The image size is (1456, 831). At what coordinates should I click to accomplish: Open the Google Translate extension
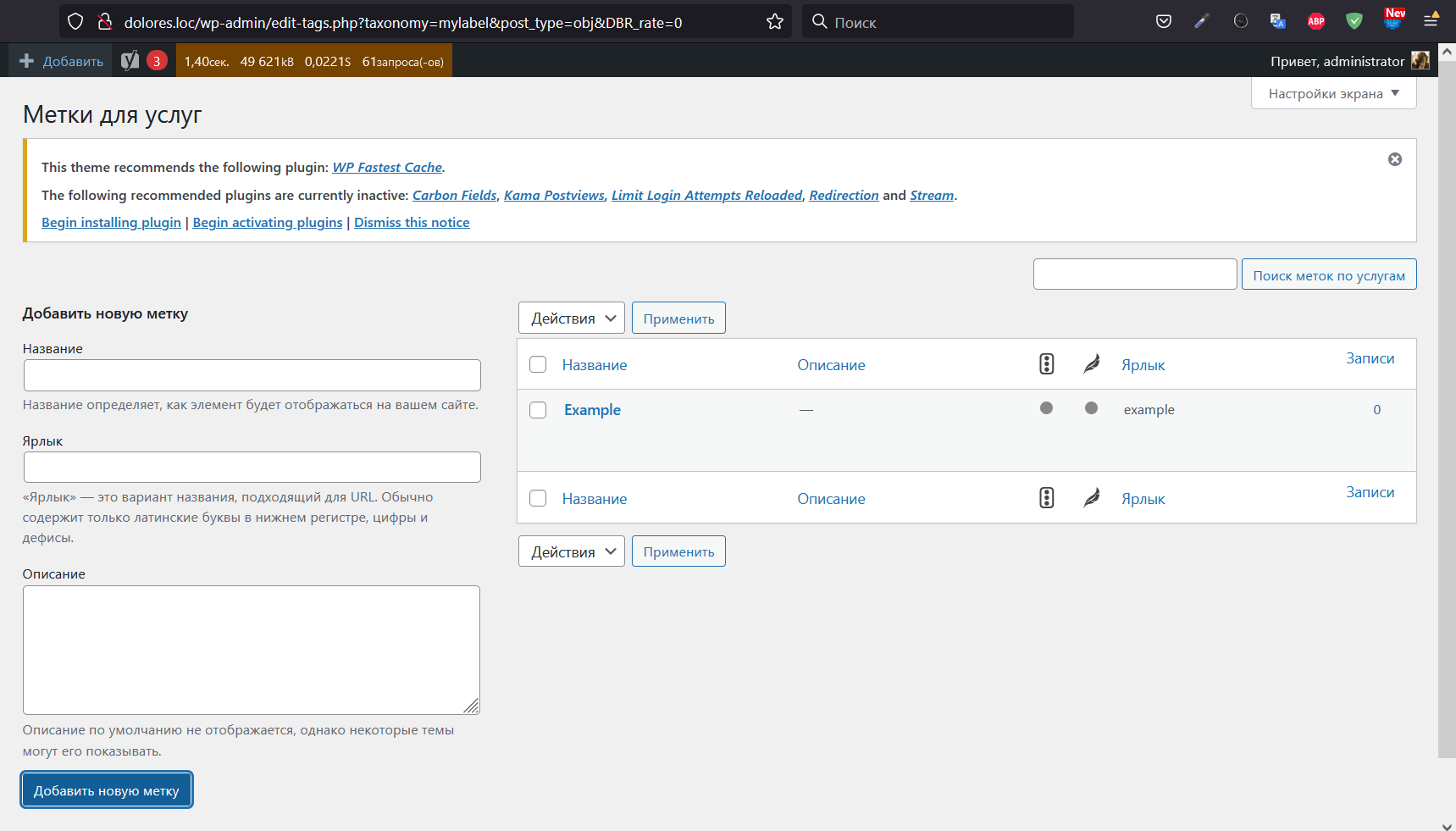pos(1278,21)
